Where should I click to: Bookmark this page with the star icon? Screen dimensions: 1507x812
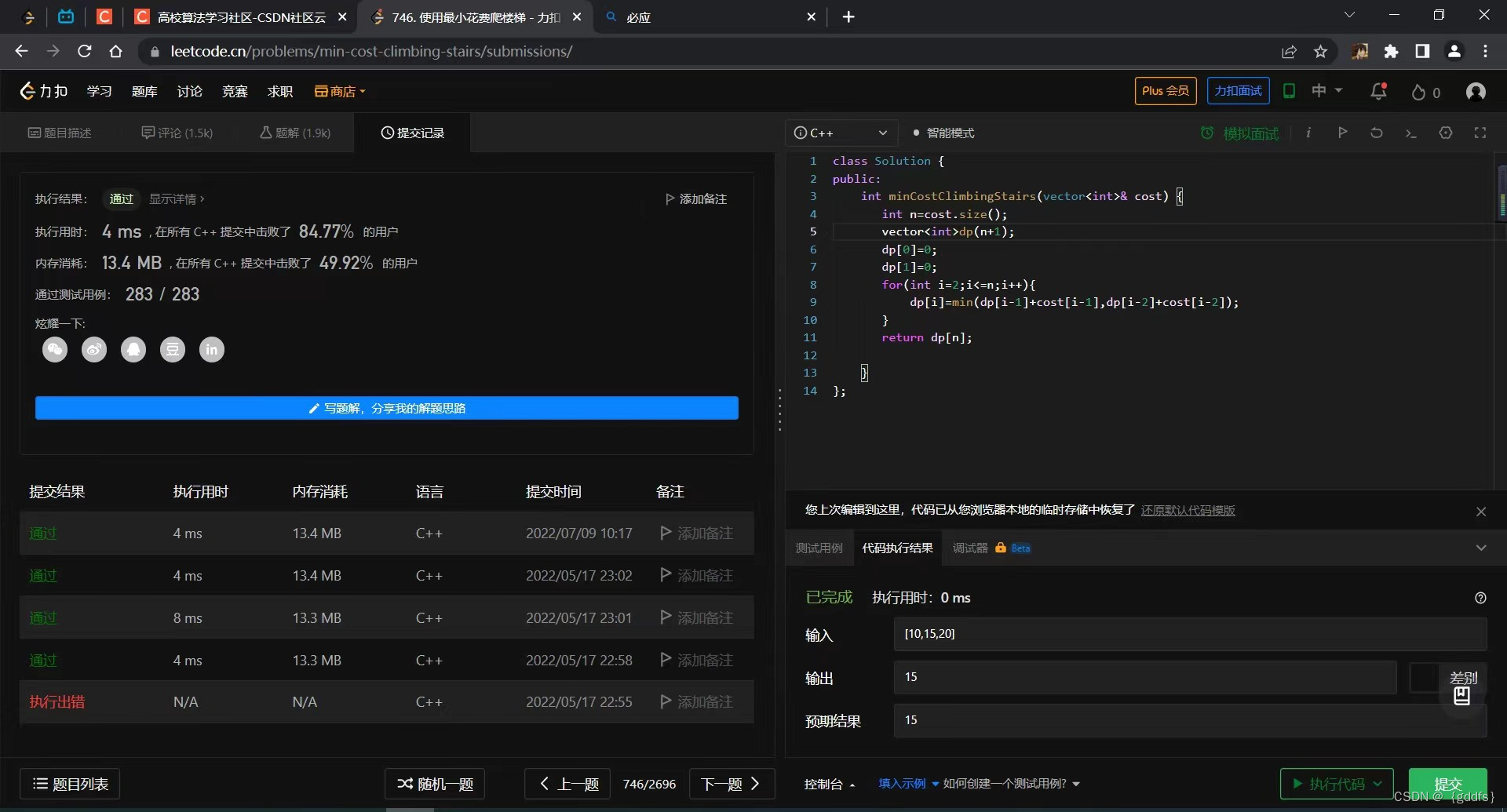tap(1320, 51)
